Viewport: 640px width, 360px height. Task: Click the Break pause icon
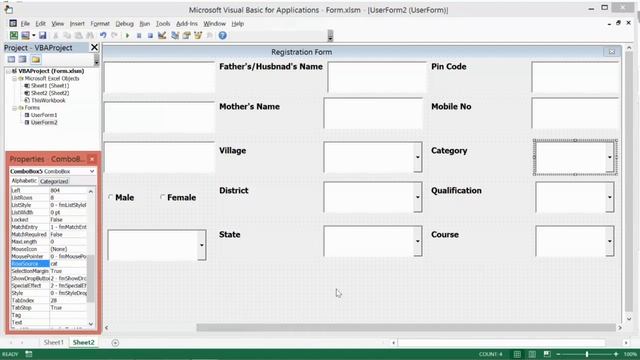click(139, 36)
